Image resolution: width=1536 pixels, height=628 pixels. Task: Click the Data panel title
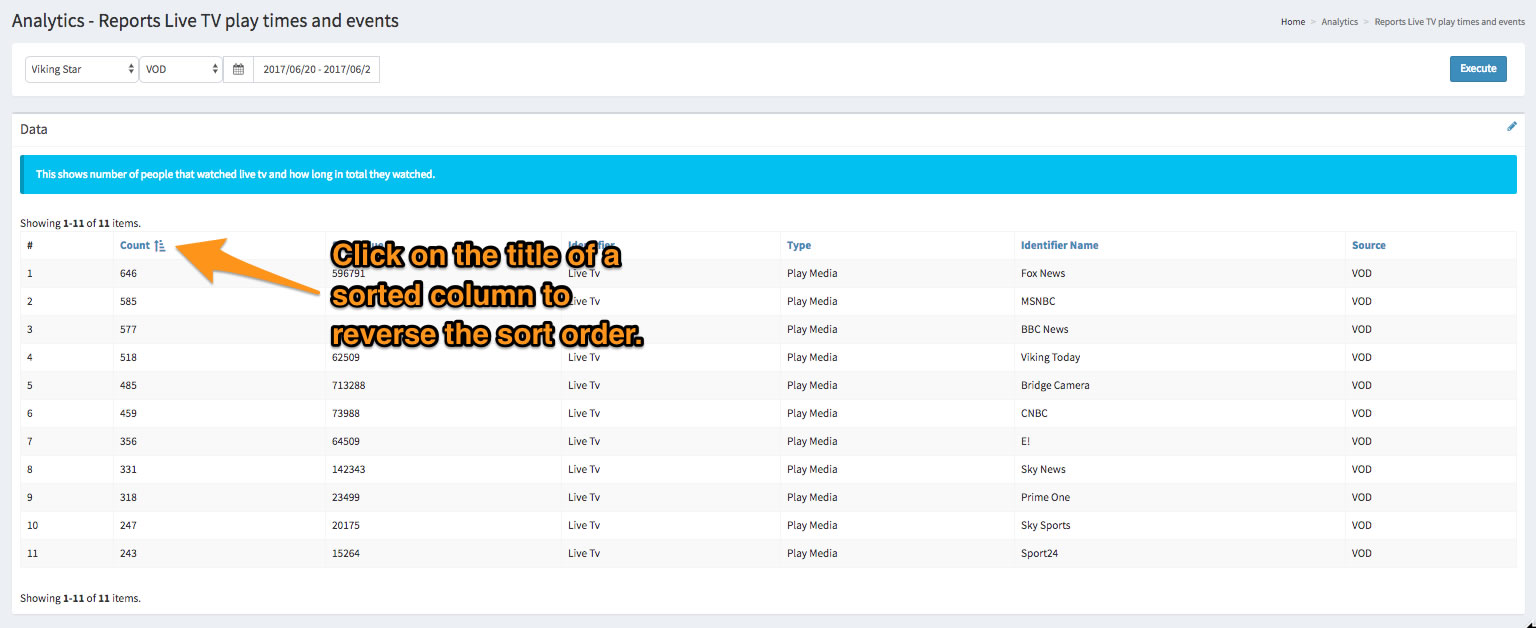[34, 130]
